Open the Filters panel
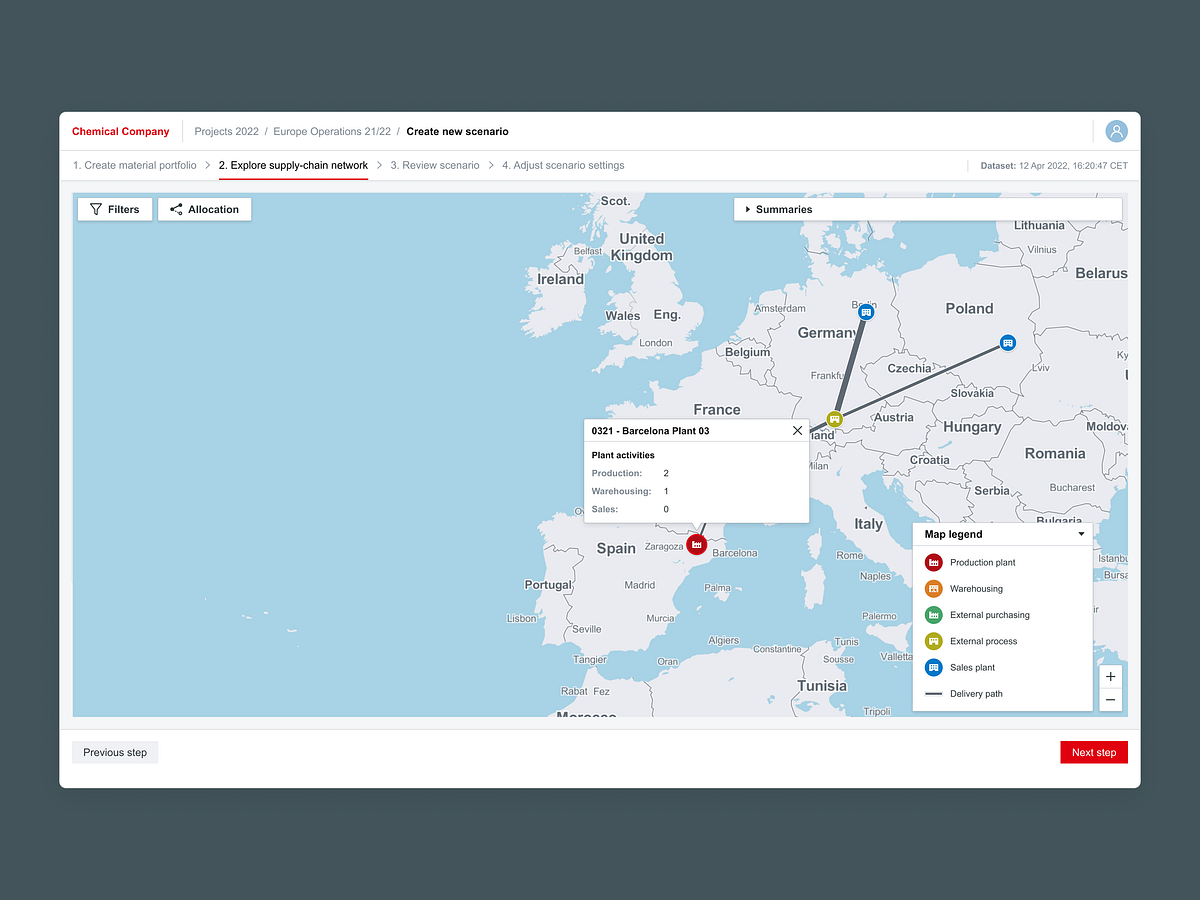Viewport: 1200px width, 900px height. [114, 209]
